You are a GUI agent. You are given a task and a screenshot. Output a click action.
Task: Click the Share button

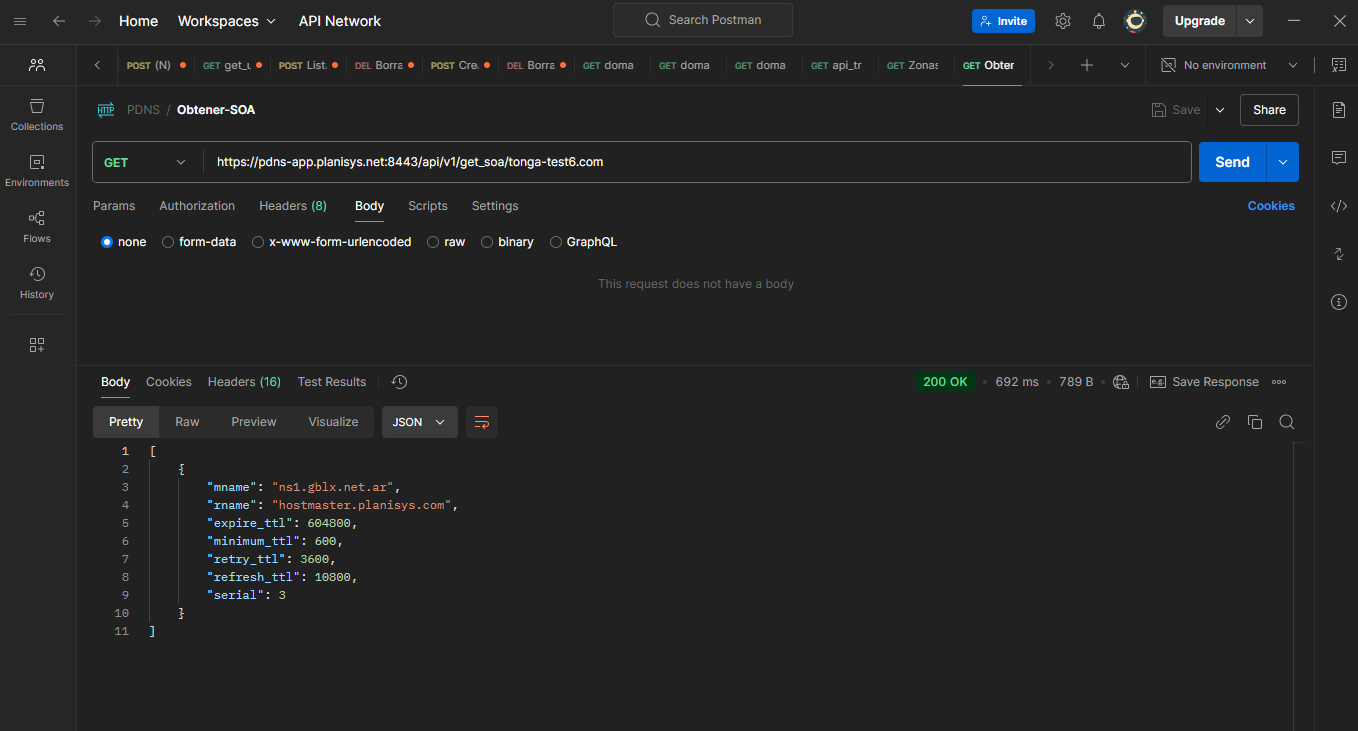coord(1269,110)
